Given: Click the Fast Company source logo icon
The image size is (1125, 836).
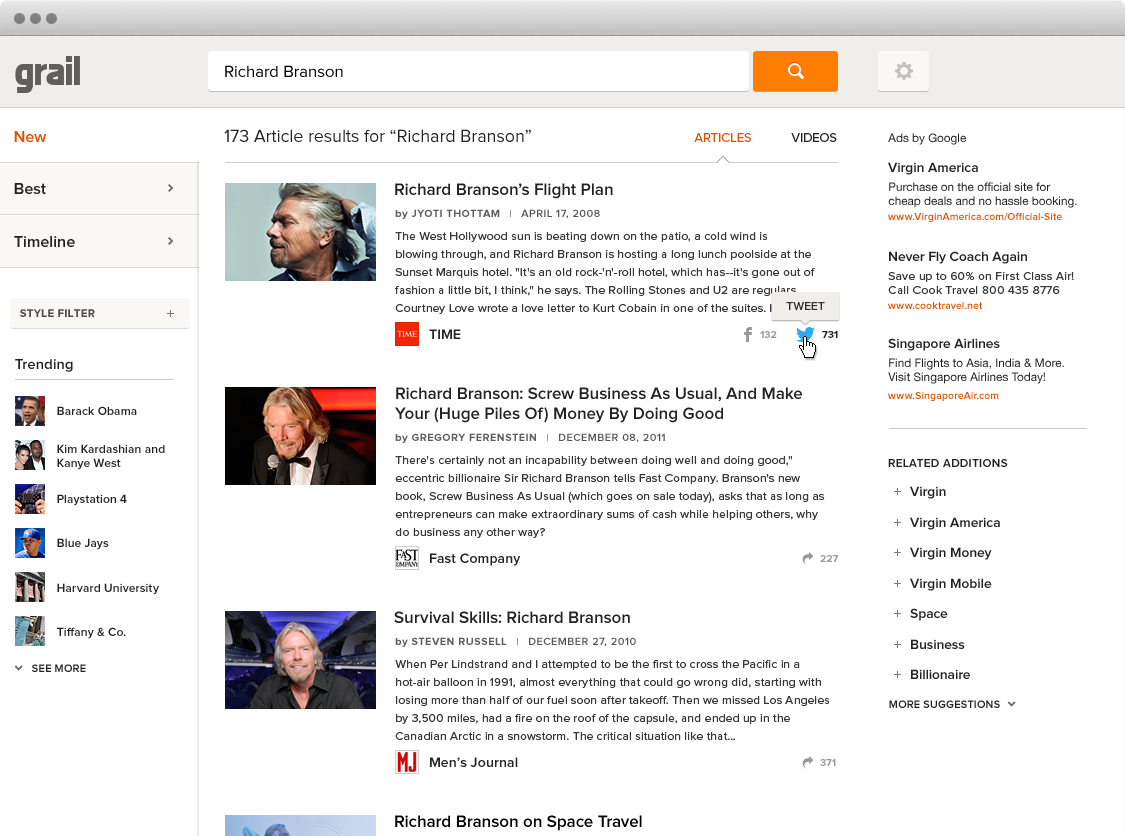Looking at the screenshot, I should [x=407, y=558].
